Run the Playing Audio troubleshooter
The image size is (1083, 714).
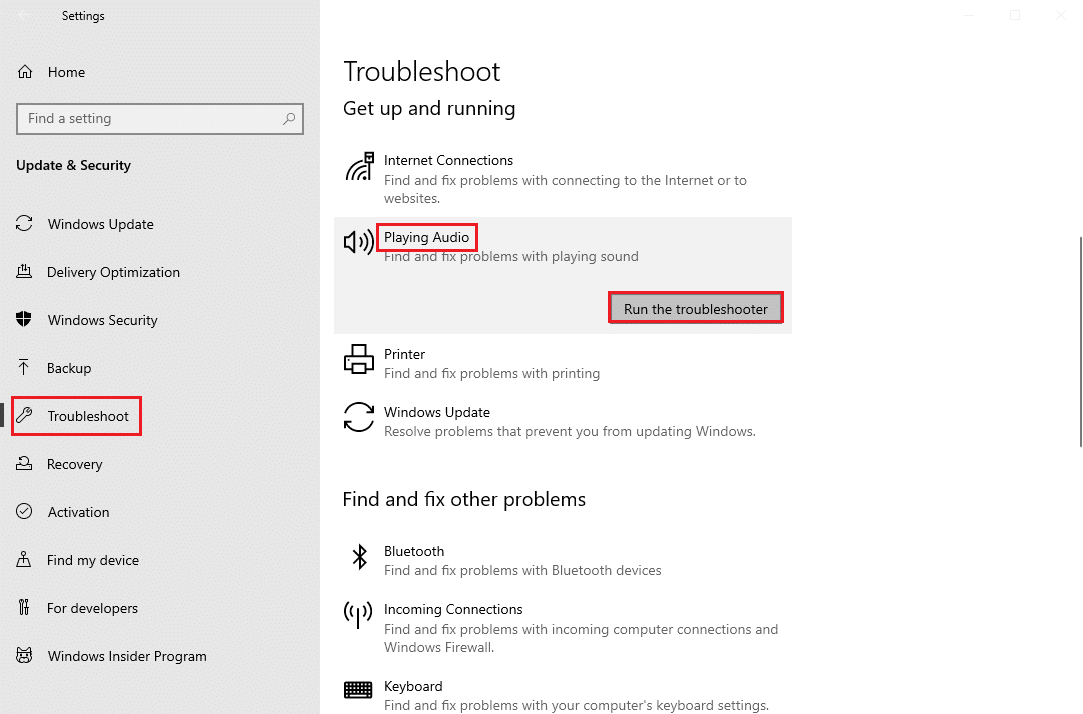[x=695, y=308]
